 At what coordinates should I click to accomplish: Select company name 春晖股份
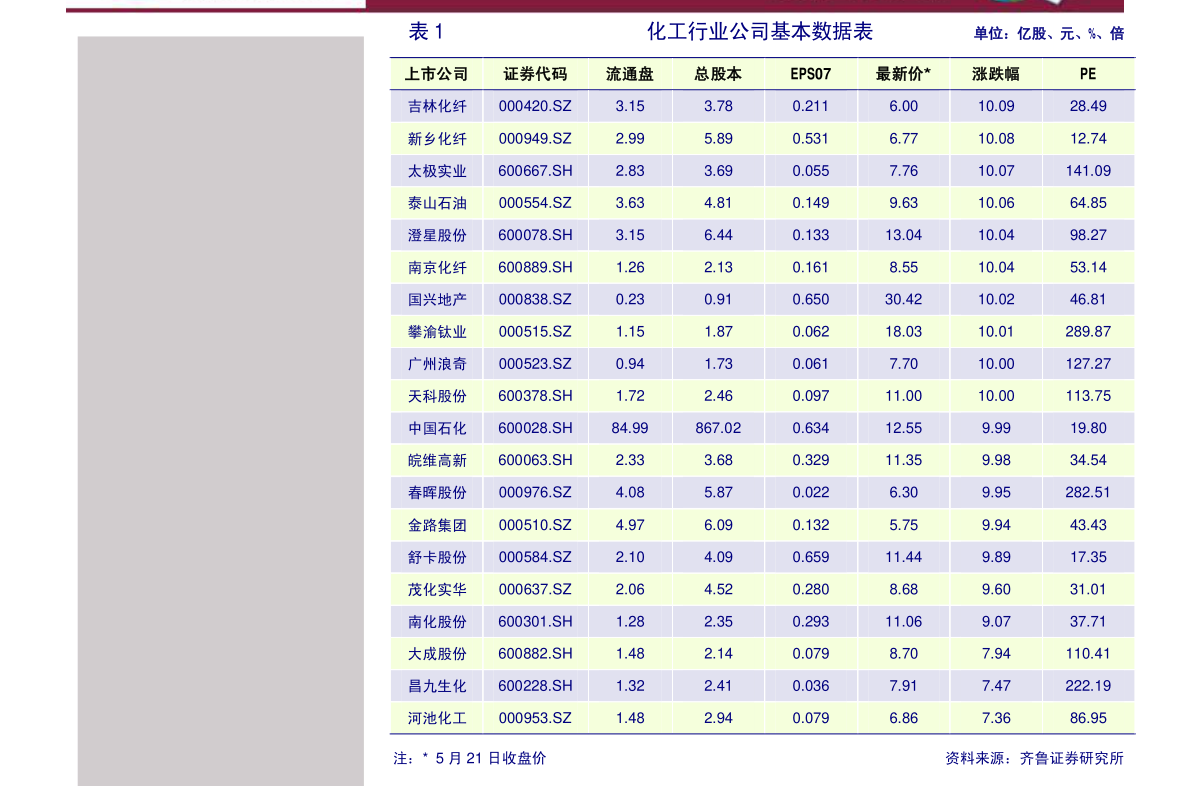click(436, 493)
